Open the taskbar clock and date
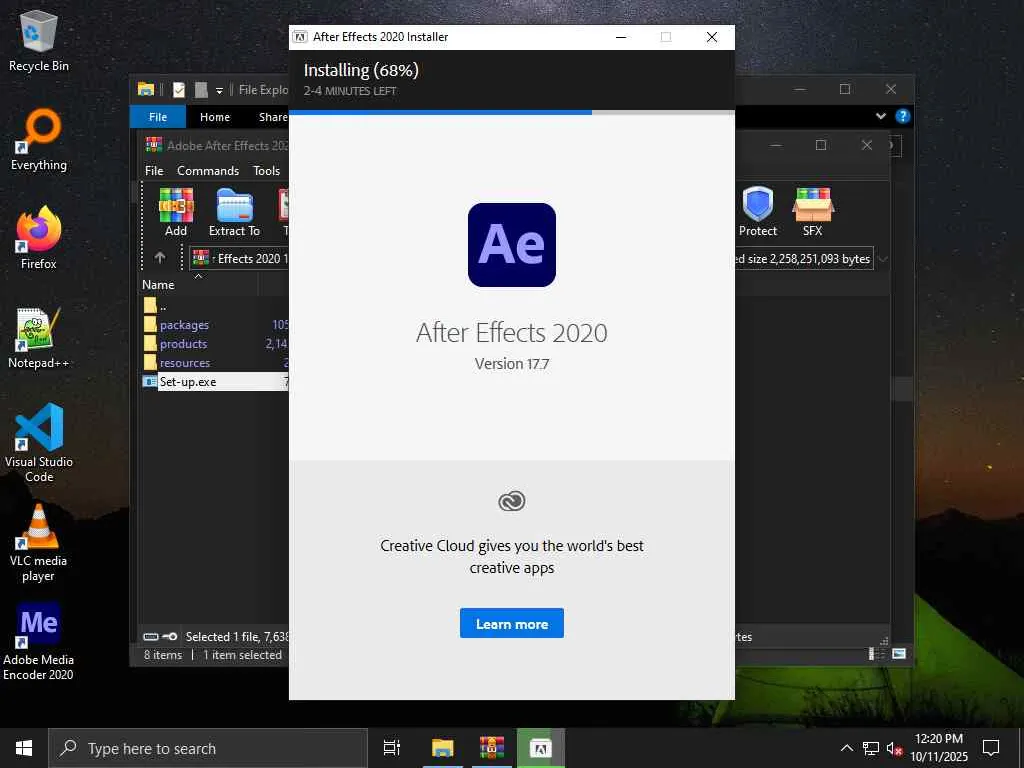This screenshot has height=768, width=1024. [x=938, y=748]
